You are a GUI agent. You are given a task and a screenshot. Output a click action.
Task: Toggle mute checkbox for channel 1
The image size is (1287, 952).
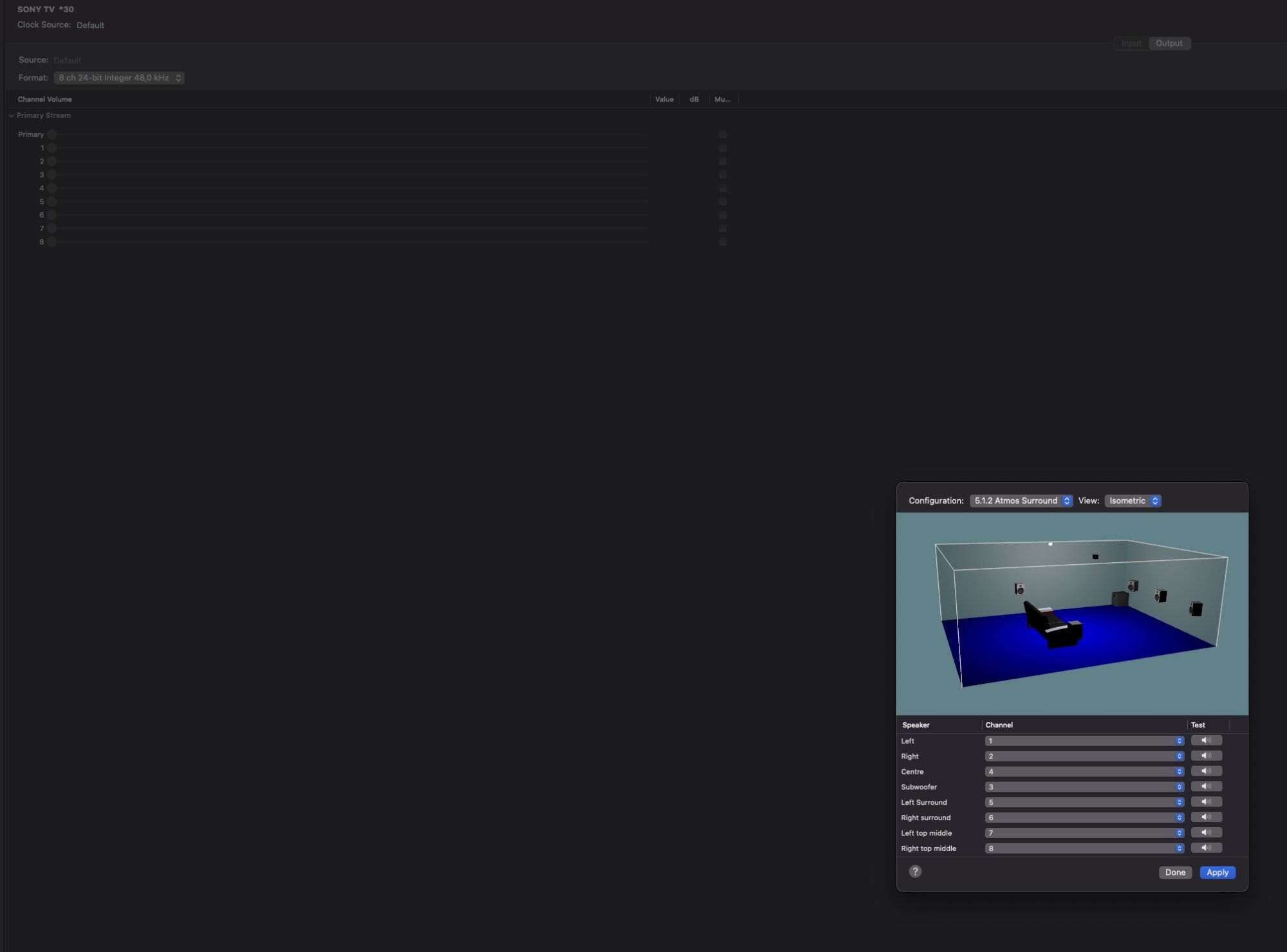click(x=723, y=148)
